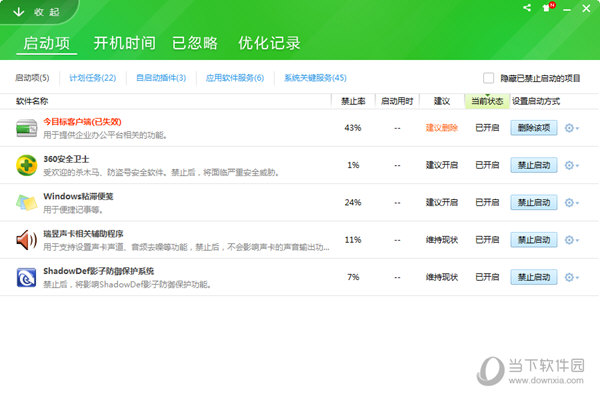600x400 pixels.
Task: Click 禁止启动 for ShadowDef影子防御保护系统
Action: (x=534, y=277)
